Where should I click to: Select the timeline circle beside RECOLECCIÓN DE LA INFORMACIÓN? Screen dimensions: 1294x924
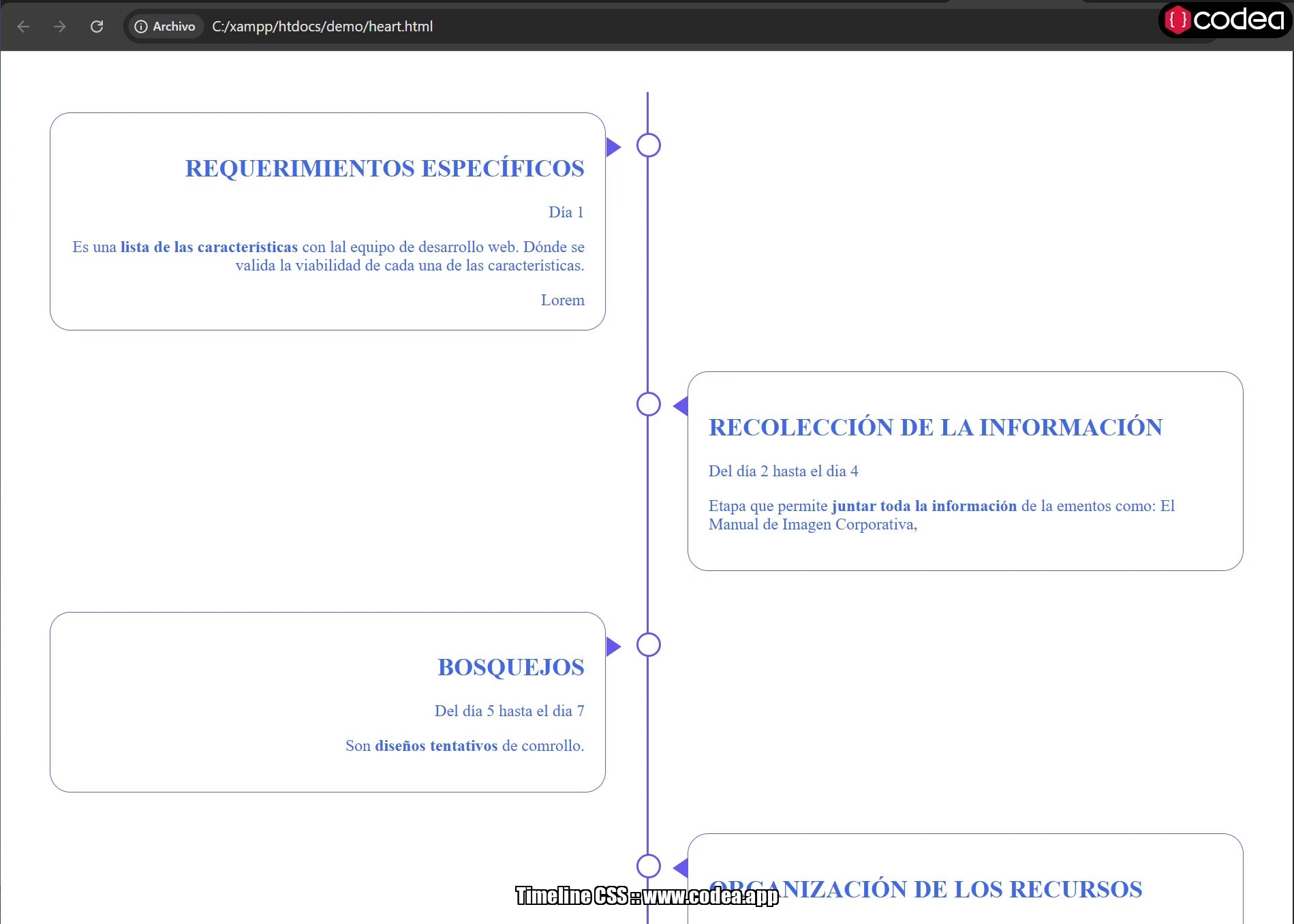click(647, 404)
